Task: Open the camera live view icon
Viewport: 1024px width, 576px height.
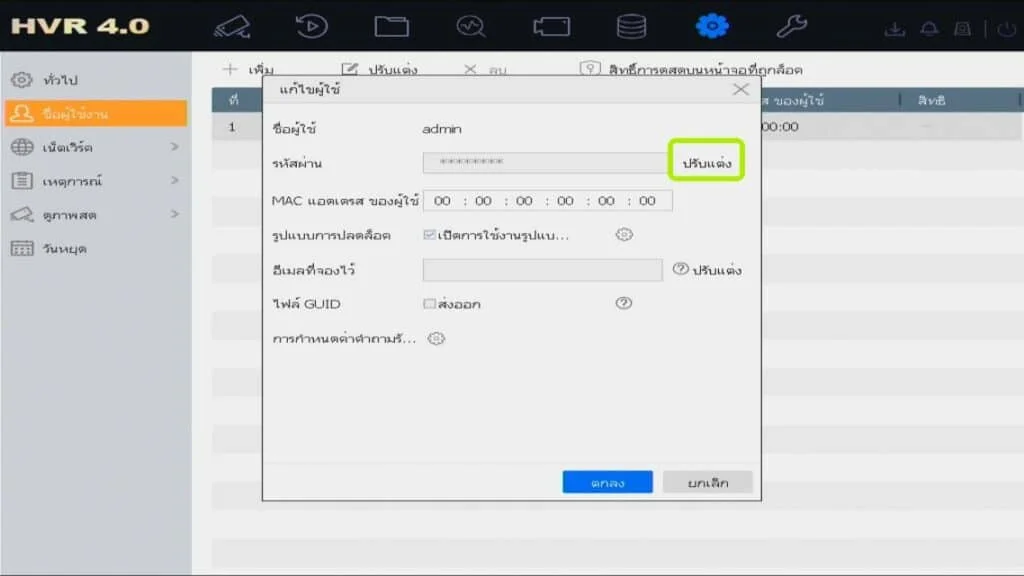Action: (232, 26)
